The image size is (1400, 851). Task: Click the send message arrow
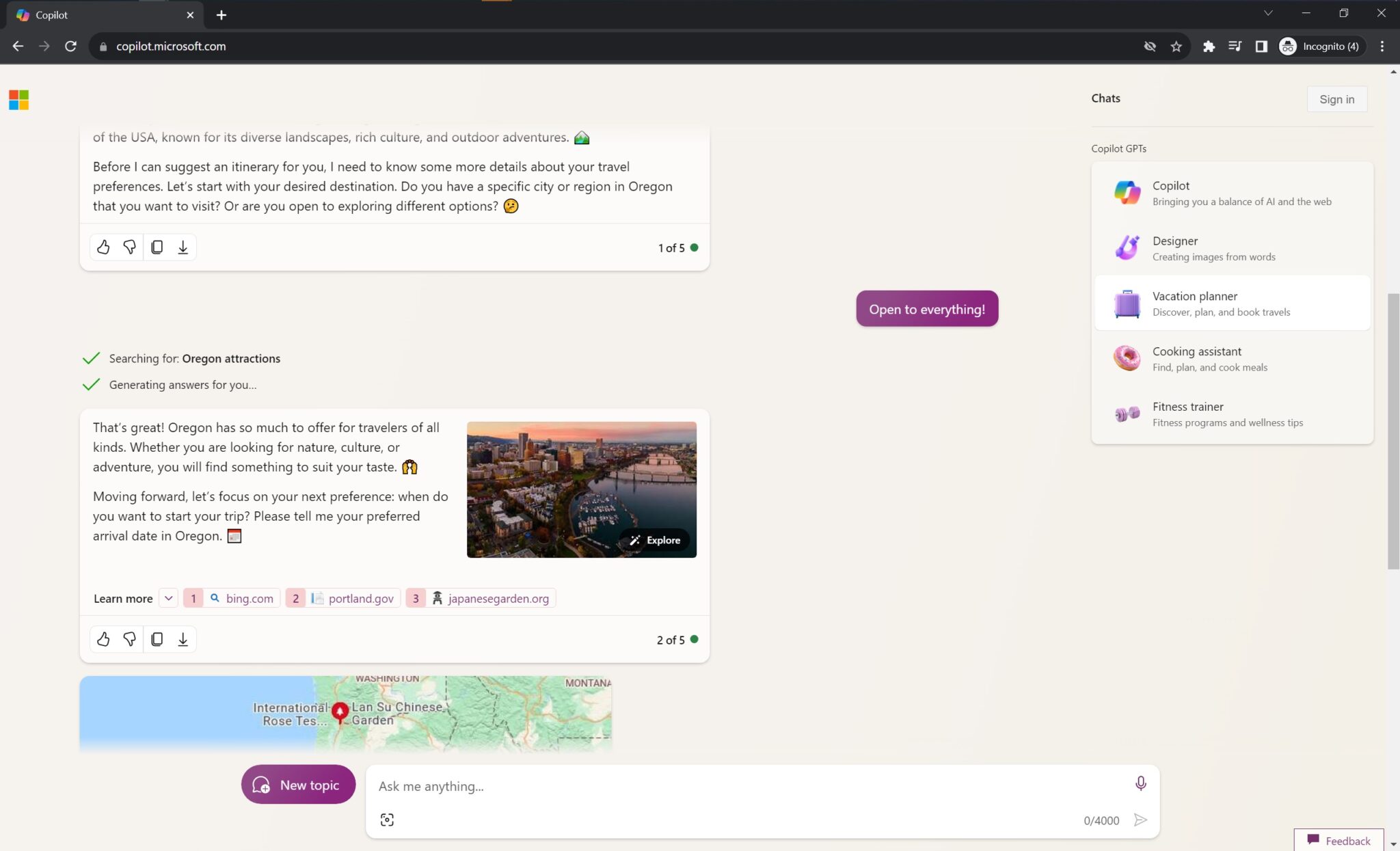[x=1140, y=819]
